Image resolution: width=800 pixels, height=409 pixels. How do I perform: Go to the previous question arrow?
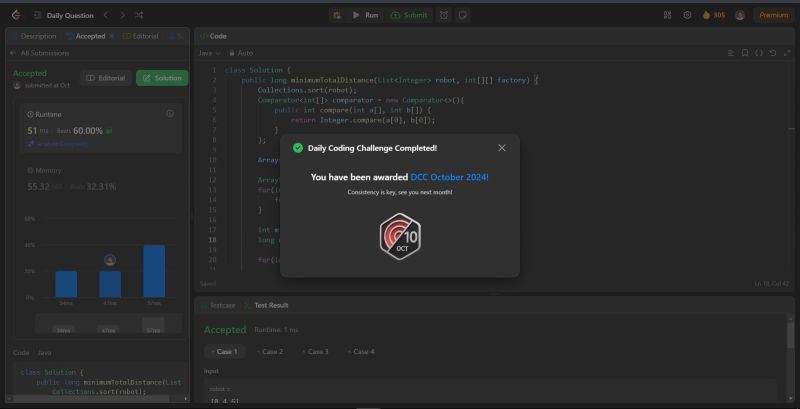click(106, 15)
